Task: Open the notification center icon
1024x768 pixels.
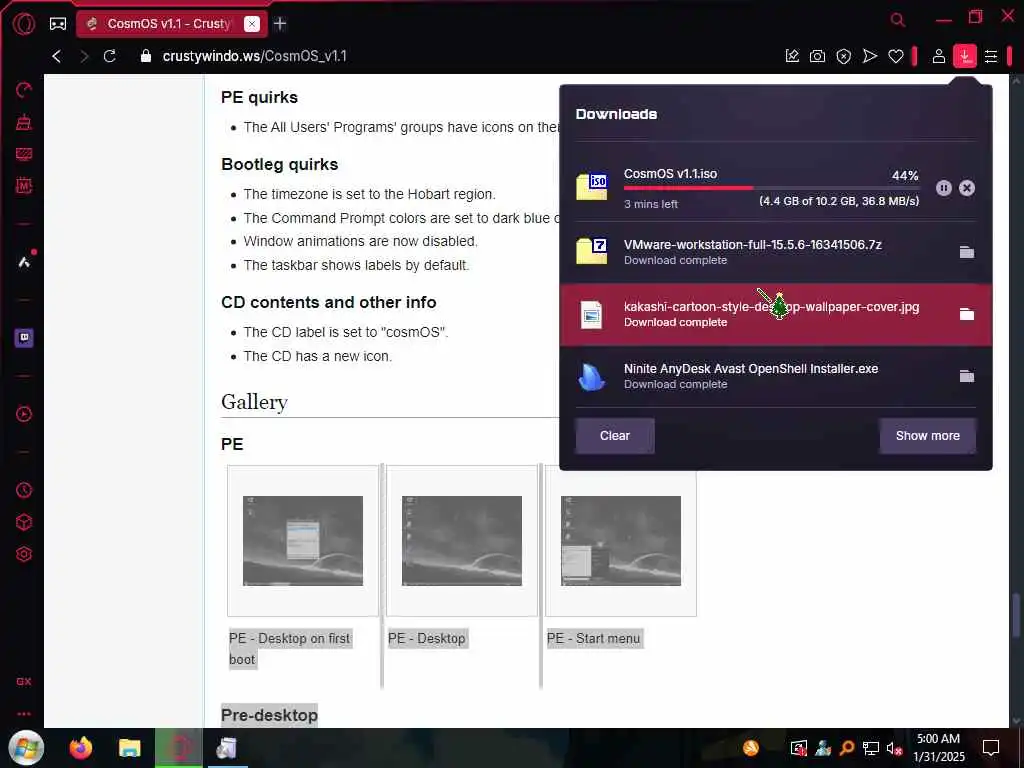Action: point(991,748)
